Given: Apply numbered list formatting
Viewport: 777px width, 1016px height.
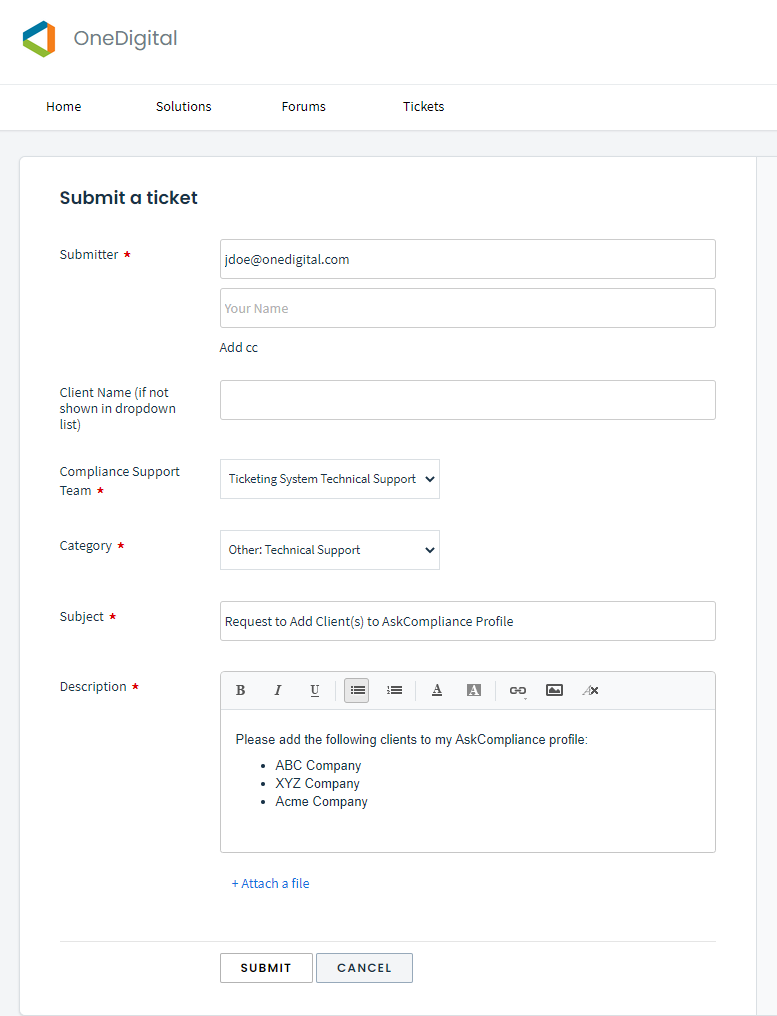Looking at the screenshot, I should coord(394,690).
